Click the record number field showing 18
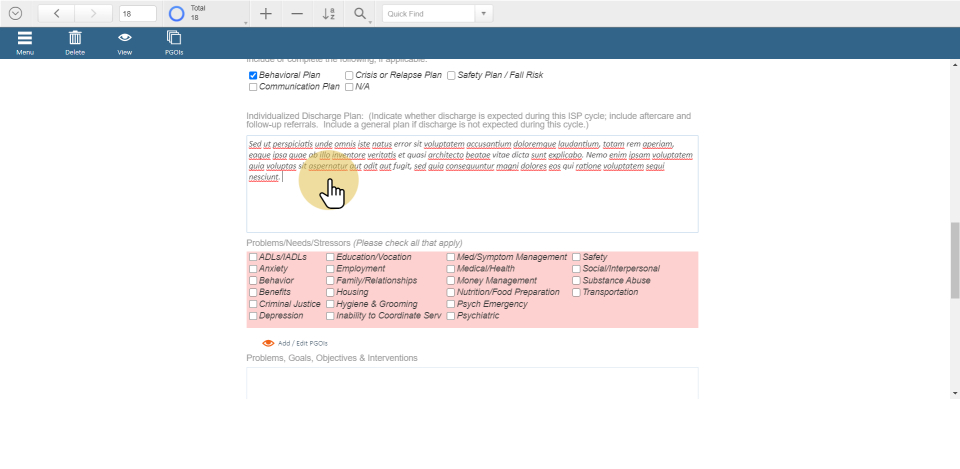This screenshot has height=469, width=960. pos(137,14)
